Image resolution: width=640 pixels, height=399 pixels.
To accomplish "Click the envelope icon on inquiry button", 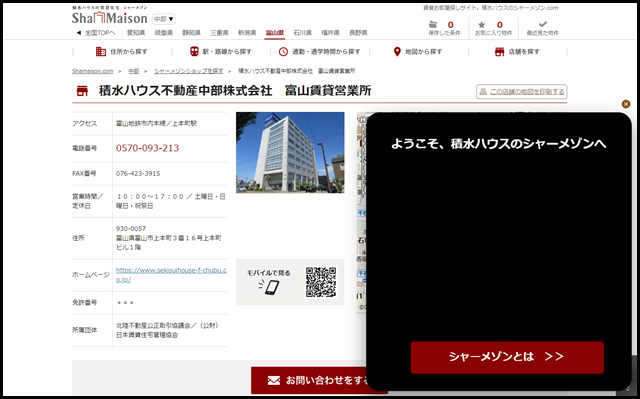I will [x=274, y=381].
